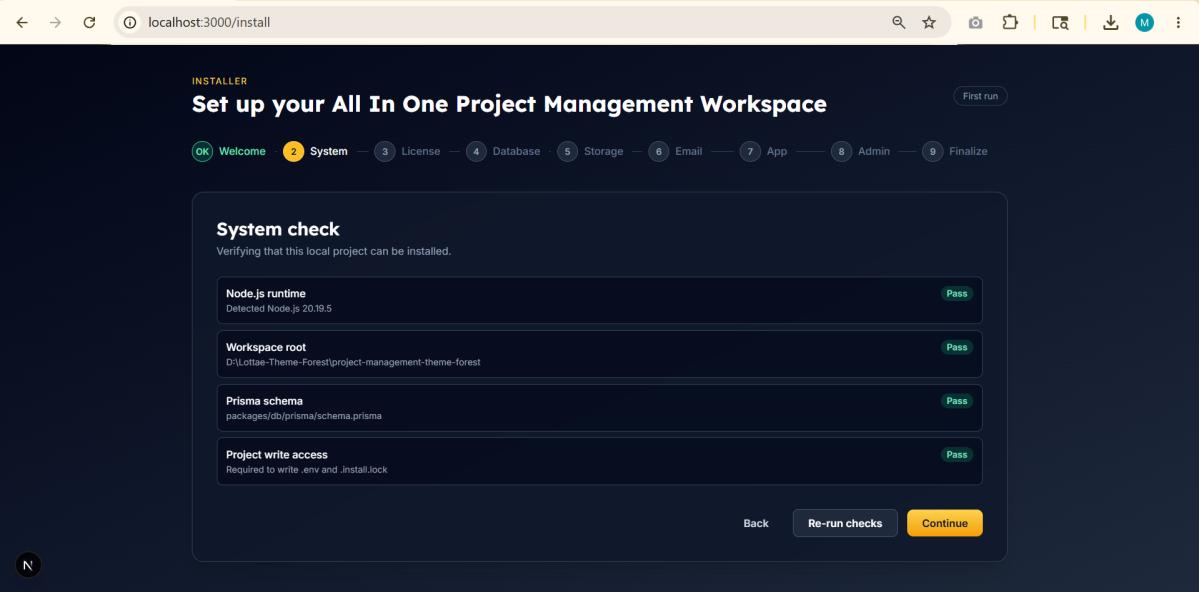Open the profile avatar labeled M

click(x=1144, y=22)
